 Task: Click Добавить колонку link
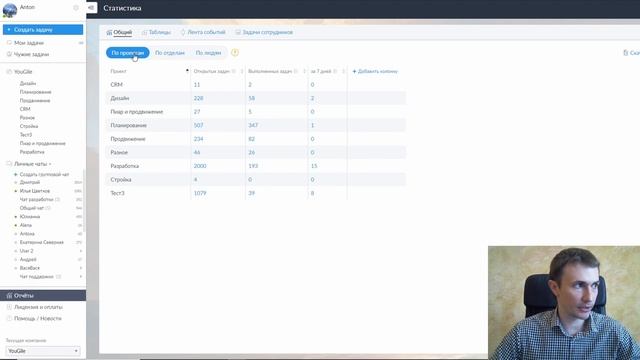pos(375,71)
